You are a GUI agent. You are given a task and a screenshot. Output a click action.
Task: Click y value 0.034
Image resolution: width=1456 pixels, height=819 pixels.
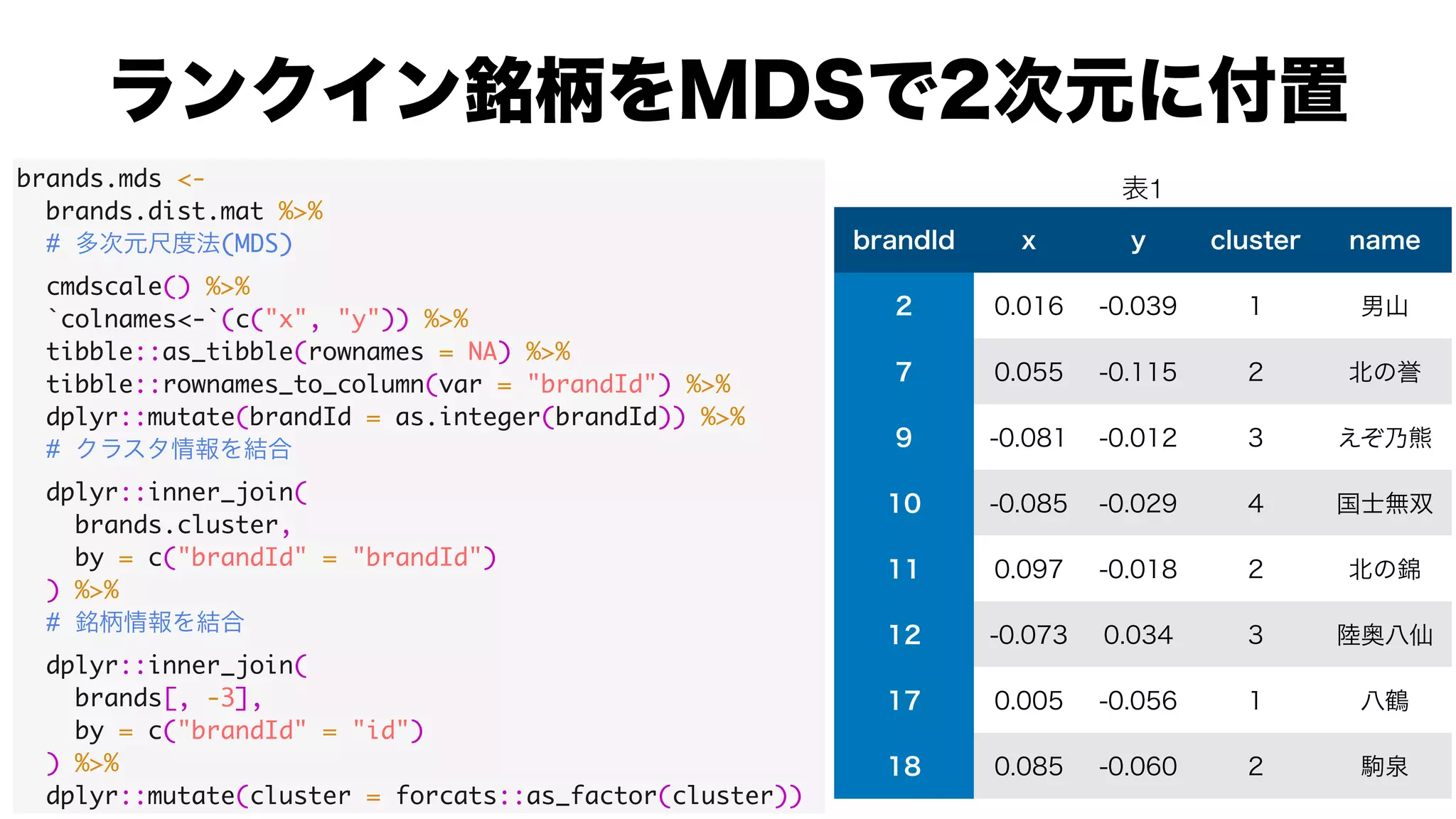tap(1137, 635)
